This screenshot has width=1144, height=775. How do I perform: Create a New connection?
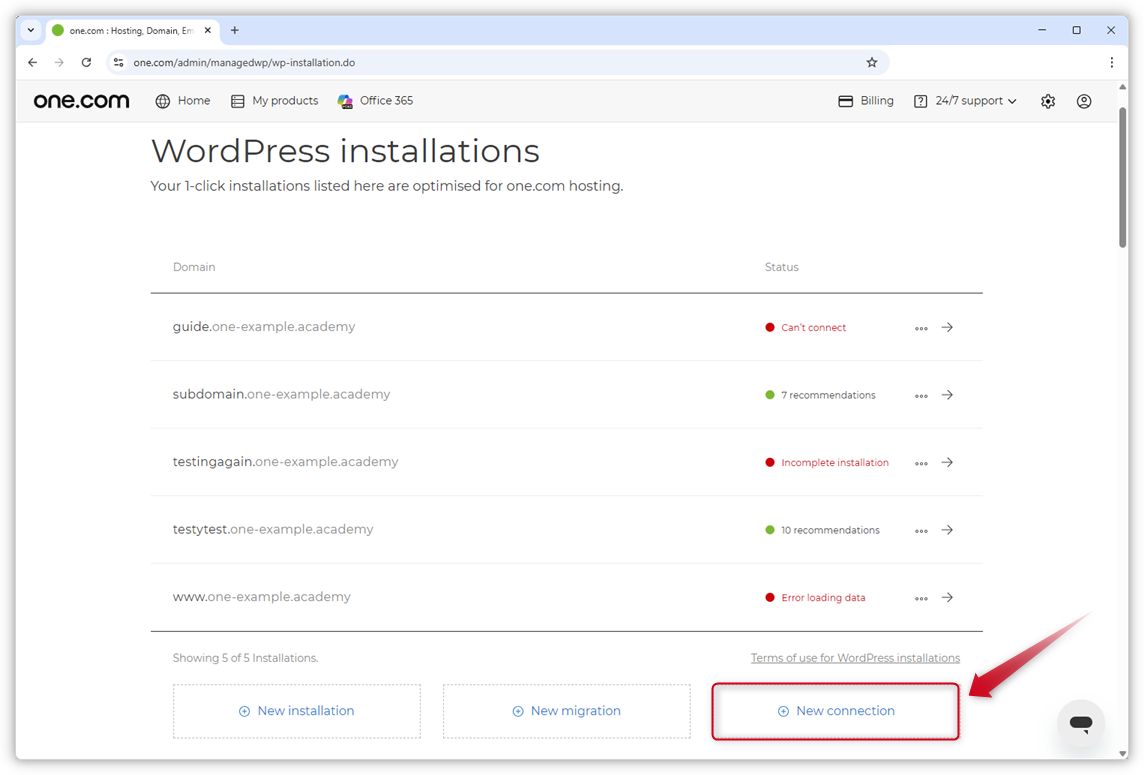click(x=835, y=712)
